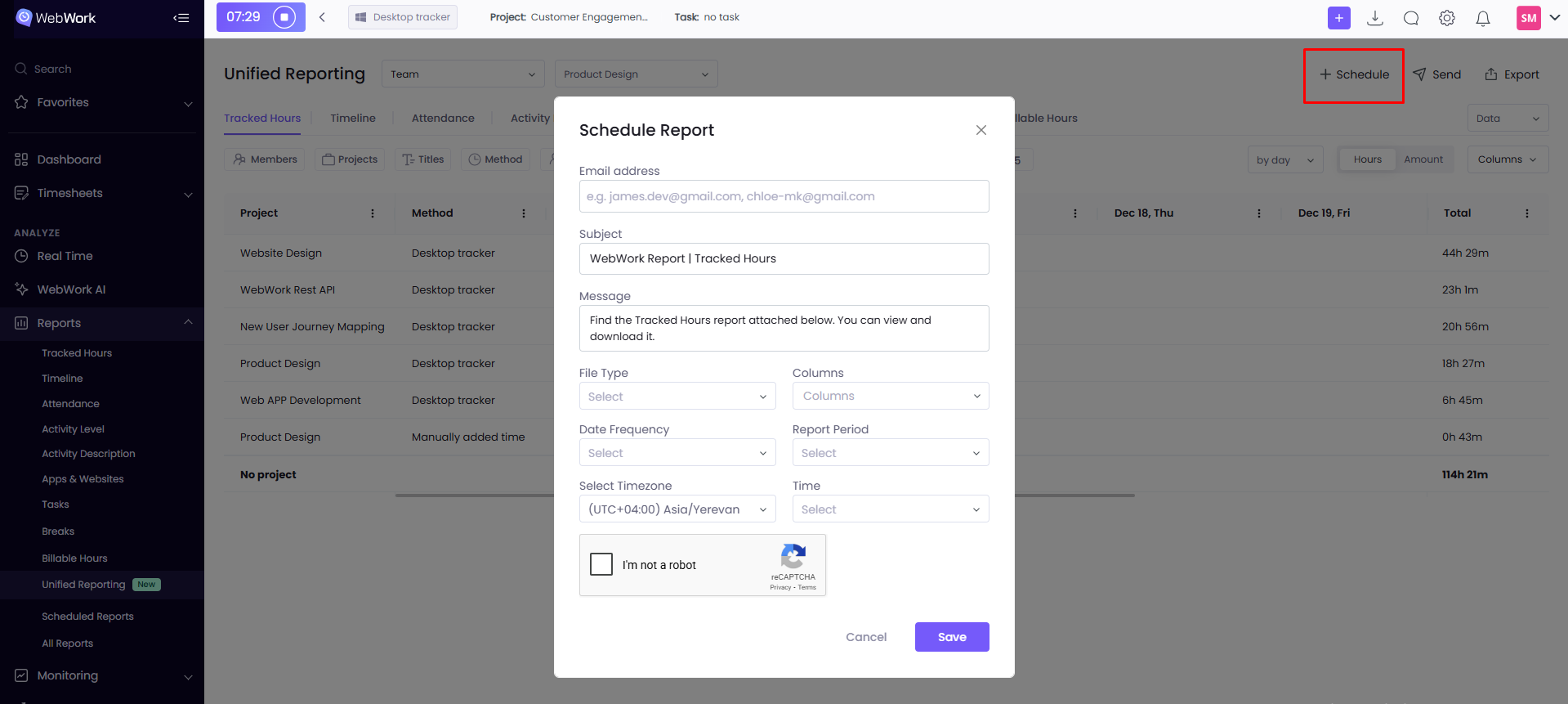Open the Select Timezone dropdown
Viewport: 1568px width, 704px height.
pos(677,509)
